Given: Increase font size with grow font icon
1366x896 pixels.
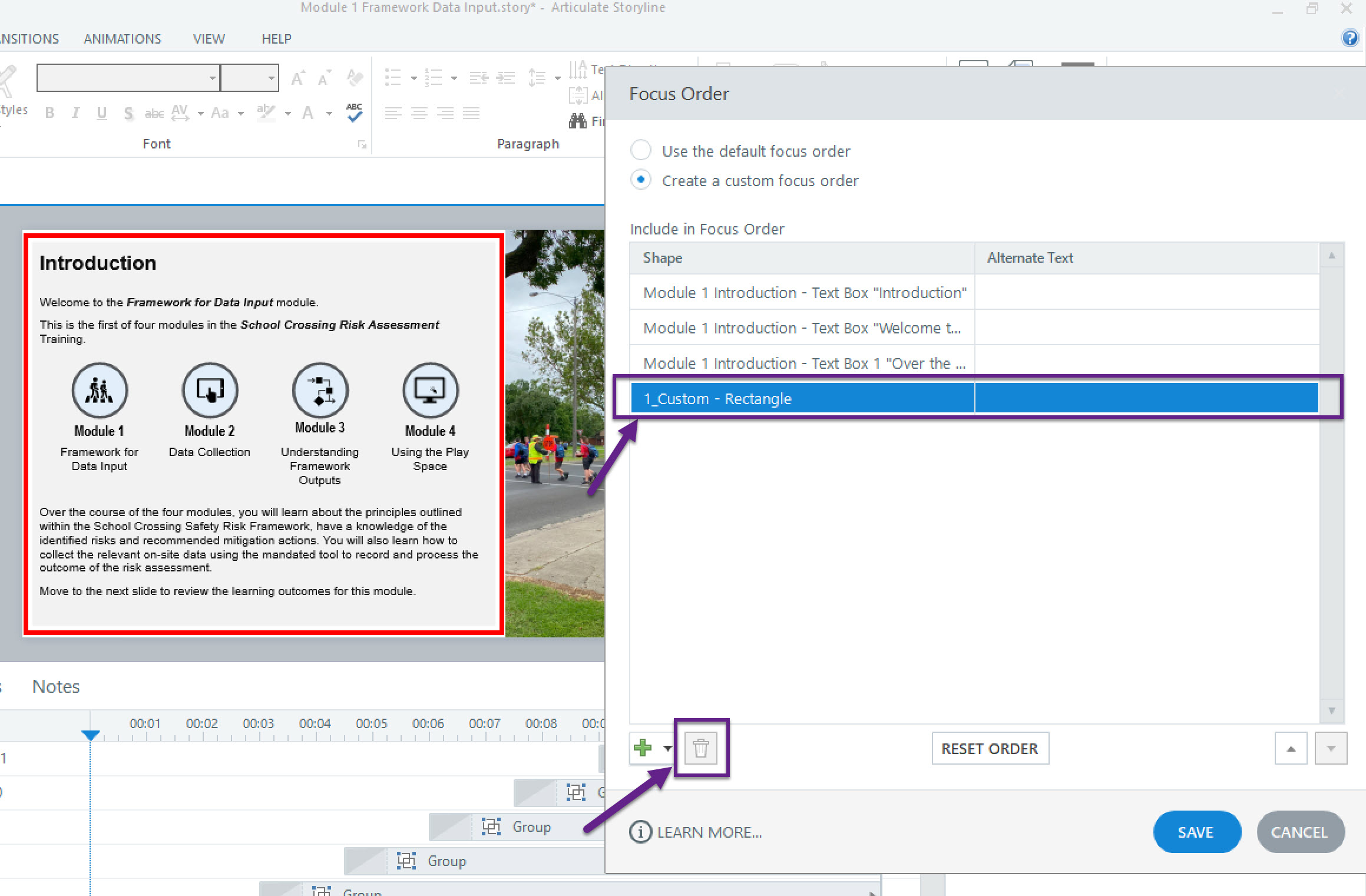Looking at the screenshot, I should [298, 78].
